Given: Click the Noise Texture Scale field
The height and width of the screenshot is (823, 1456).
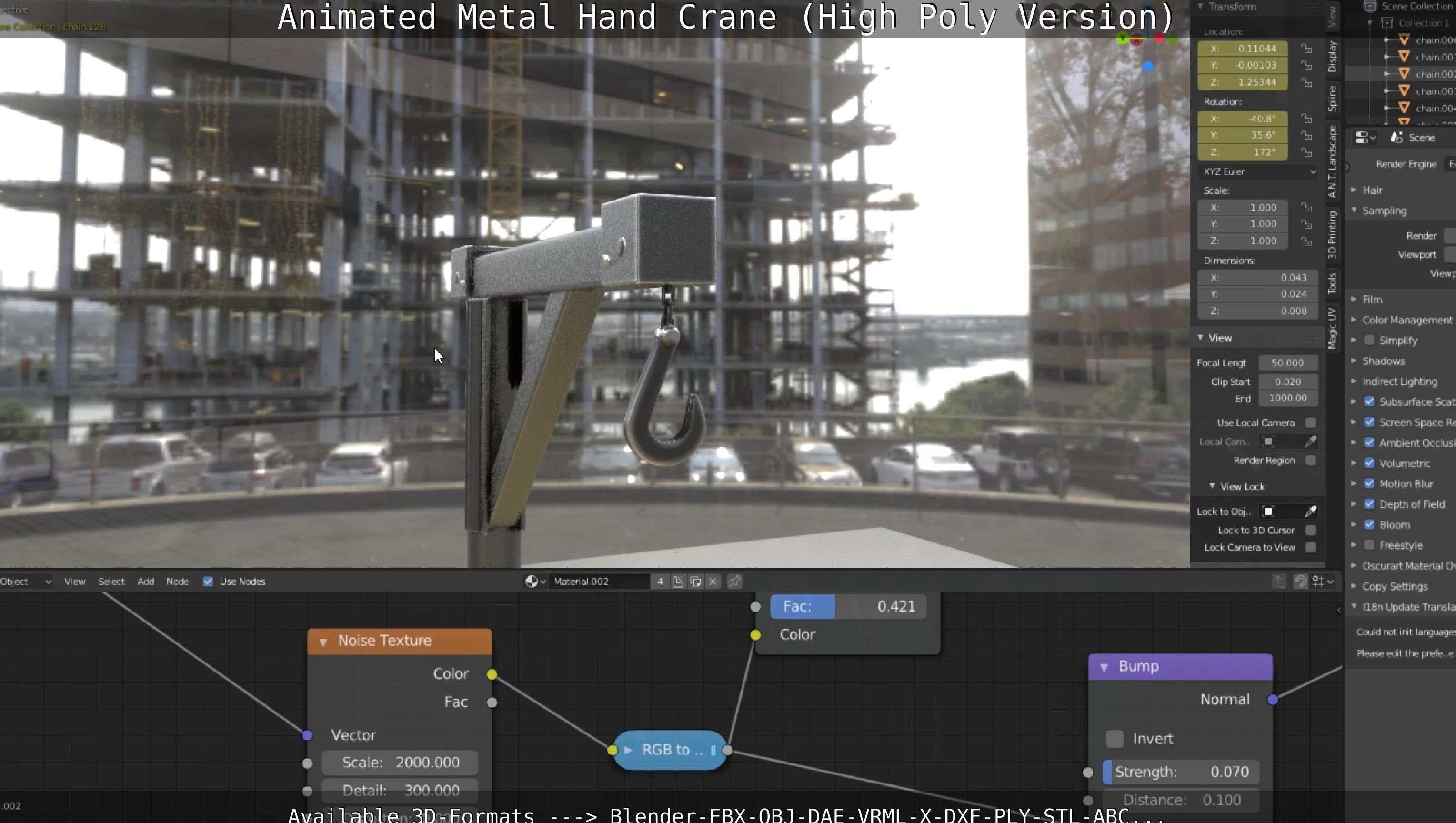Looking at the screenshot, I should coord(400,763).
